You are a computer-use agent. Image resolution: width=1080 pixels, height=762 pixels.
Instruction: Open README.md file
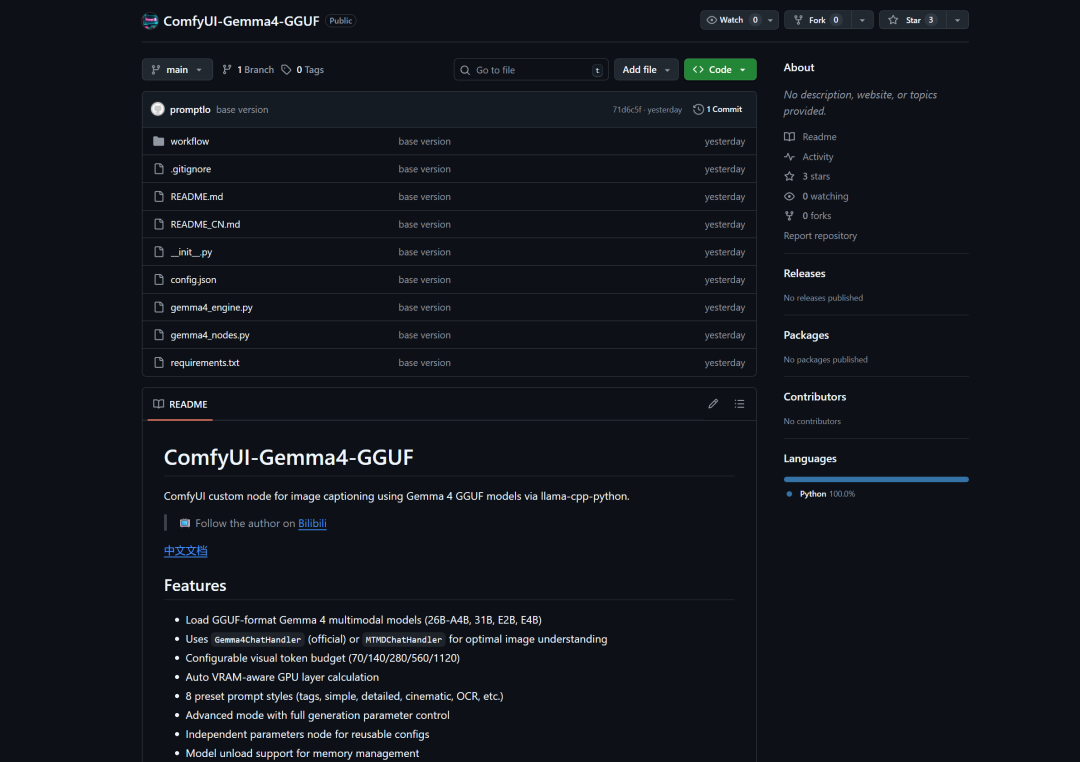(197, 196)
